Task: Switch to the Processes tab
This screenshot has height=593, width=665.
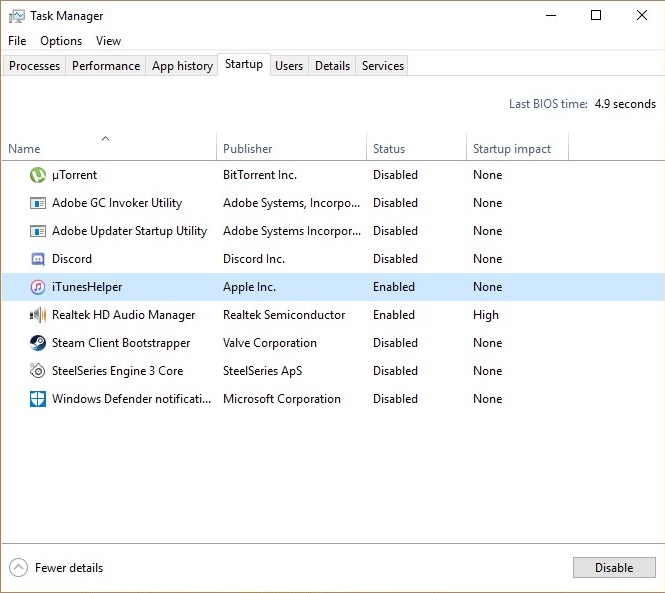Action: 34,66
